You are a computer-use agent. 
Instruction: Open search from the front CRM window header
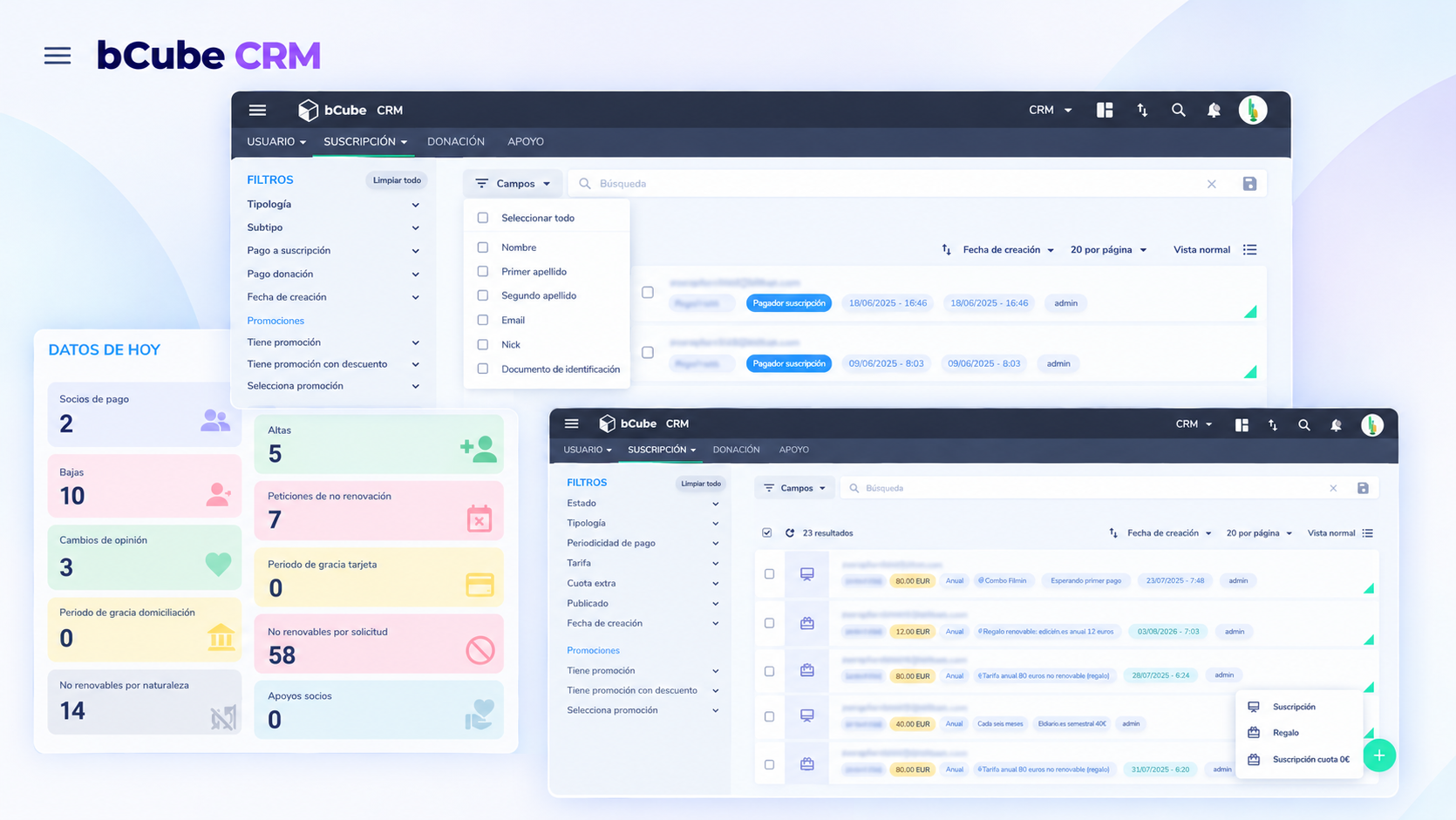[1304, 424]
